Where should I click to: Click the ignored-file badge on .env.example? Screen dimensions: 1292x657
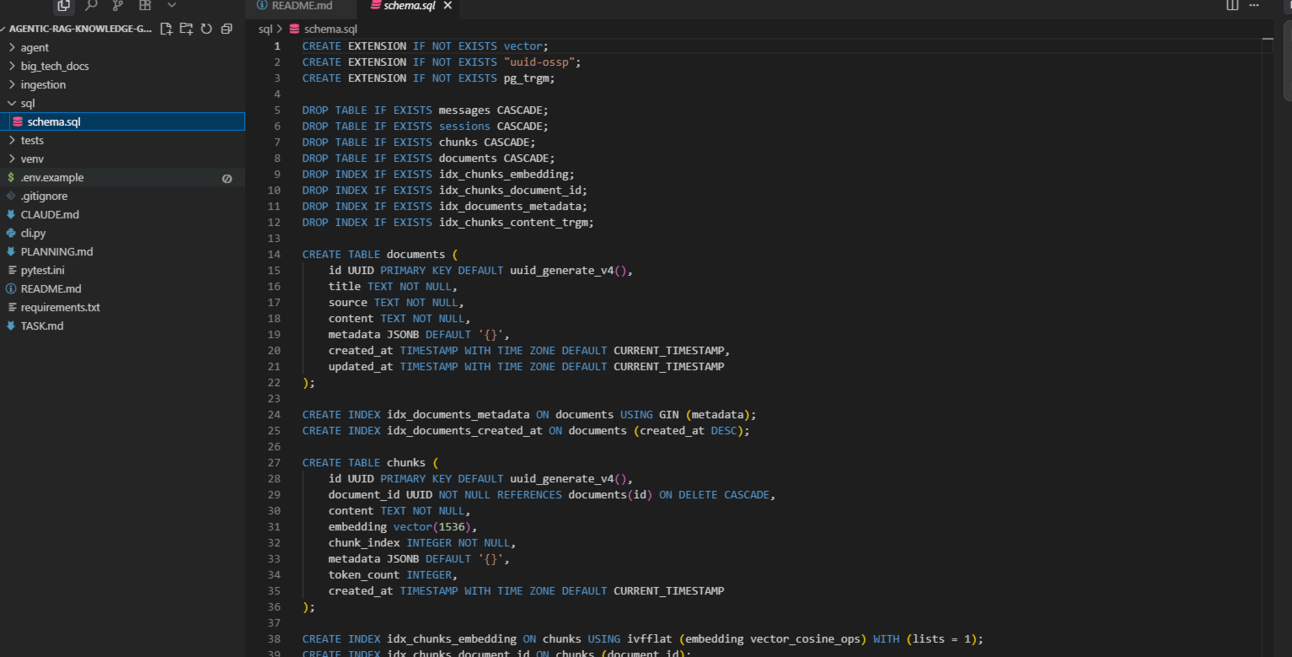[x=227, y=178]
